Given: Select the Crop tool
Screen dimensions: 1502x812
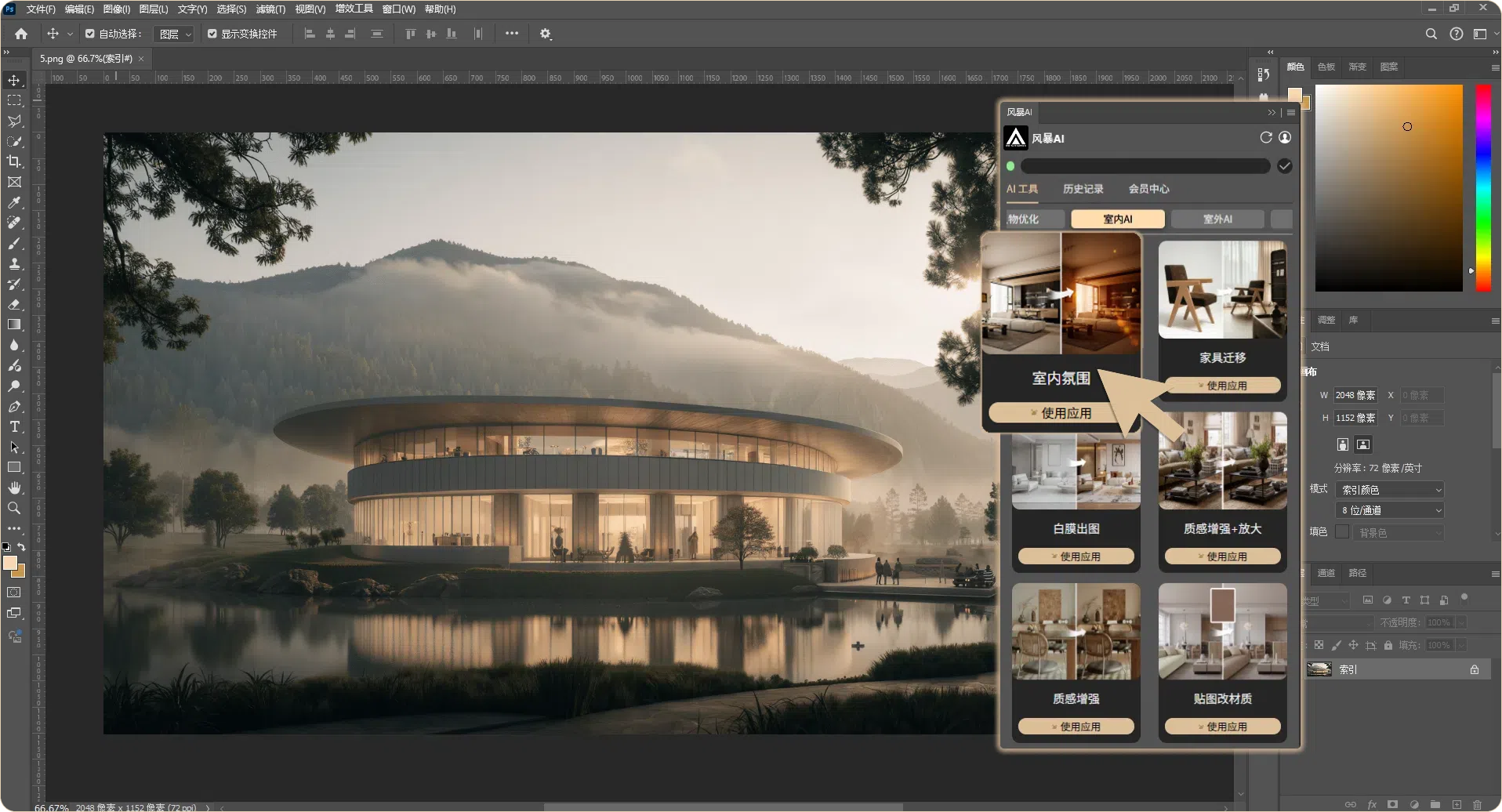Looking at the screenshot, I should (14, 161).
